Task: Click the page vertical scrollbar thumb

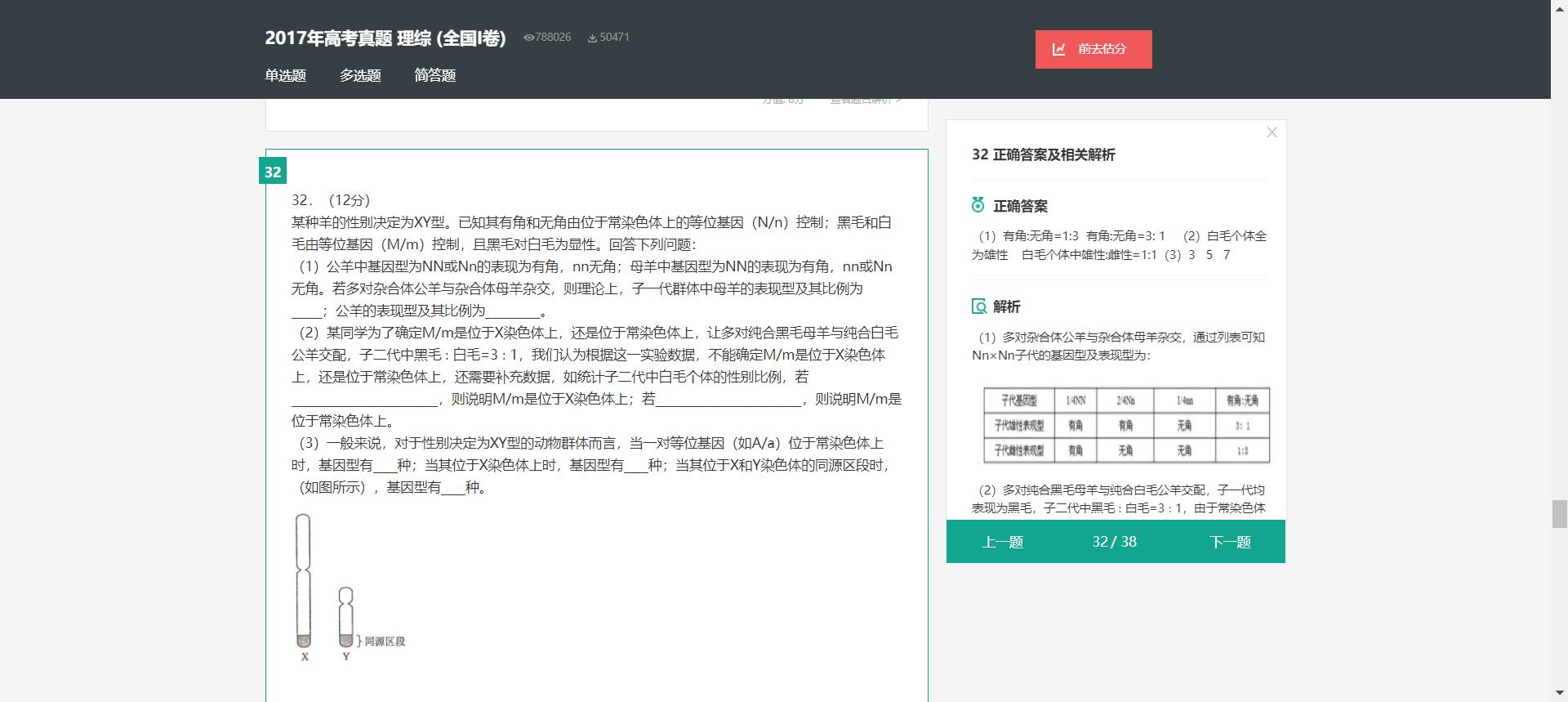Action: pyautogui.click(x=1559, y=514)
